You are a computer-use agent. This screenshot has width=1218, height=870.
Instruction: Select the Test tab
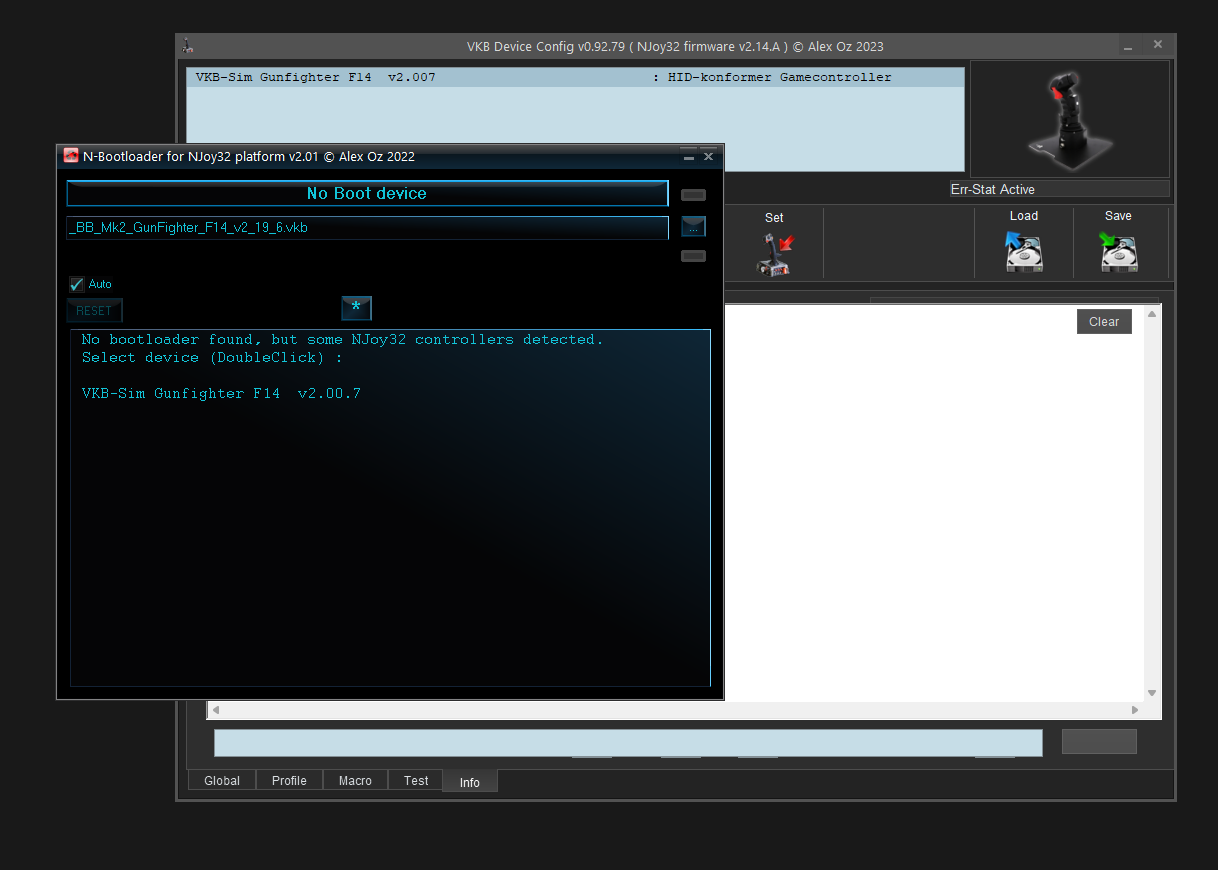pyautogui.click(x=416, y=781)
